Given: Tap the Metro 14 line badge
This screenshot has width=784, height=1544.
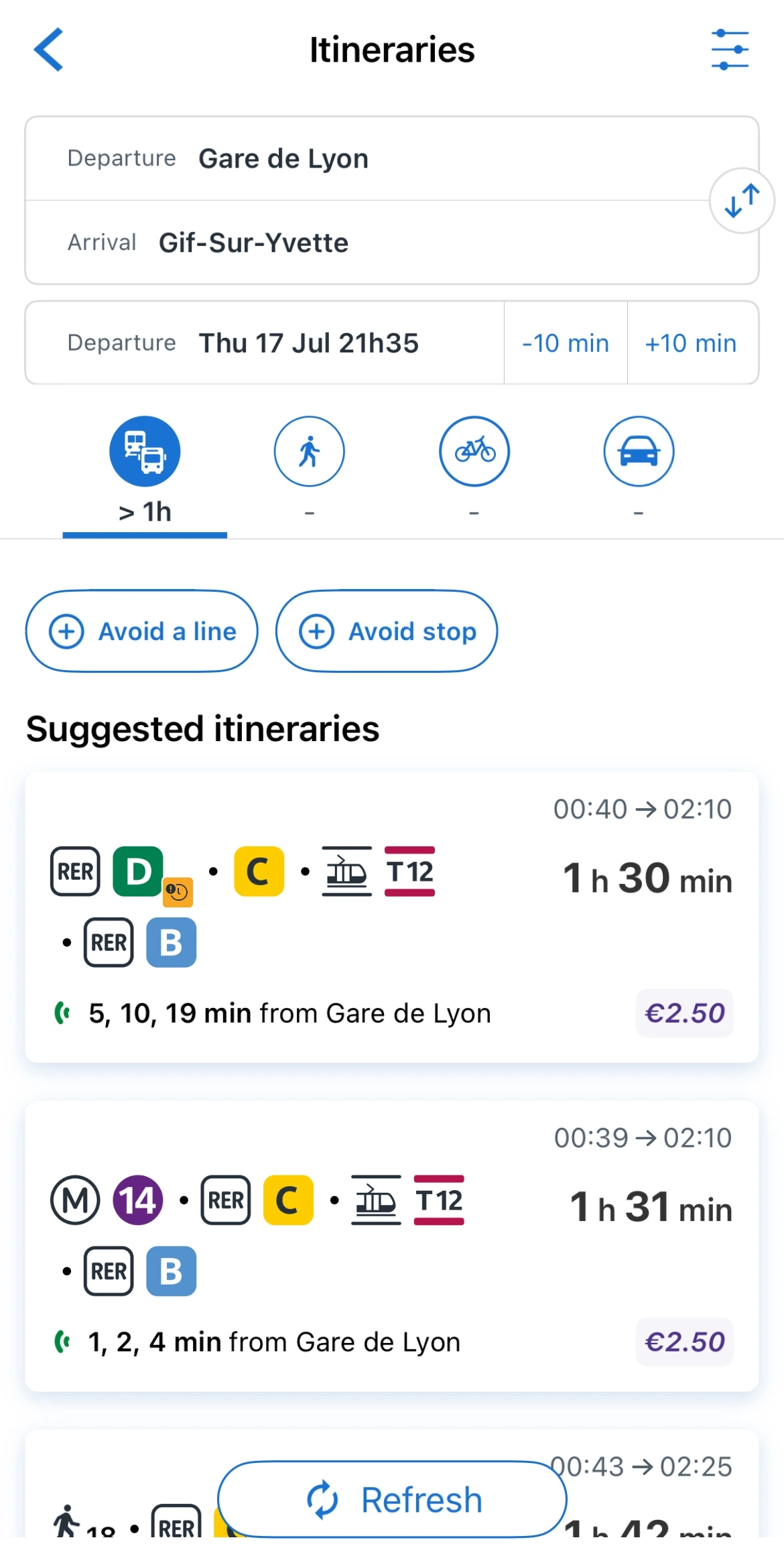Looking at the screenshot, I should tap(138, 1200).
